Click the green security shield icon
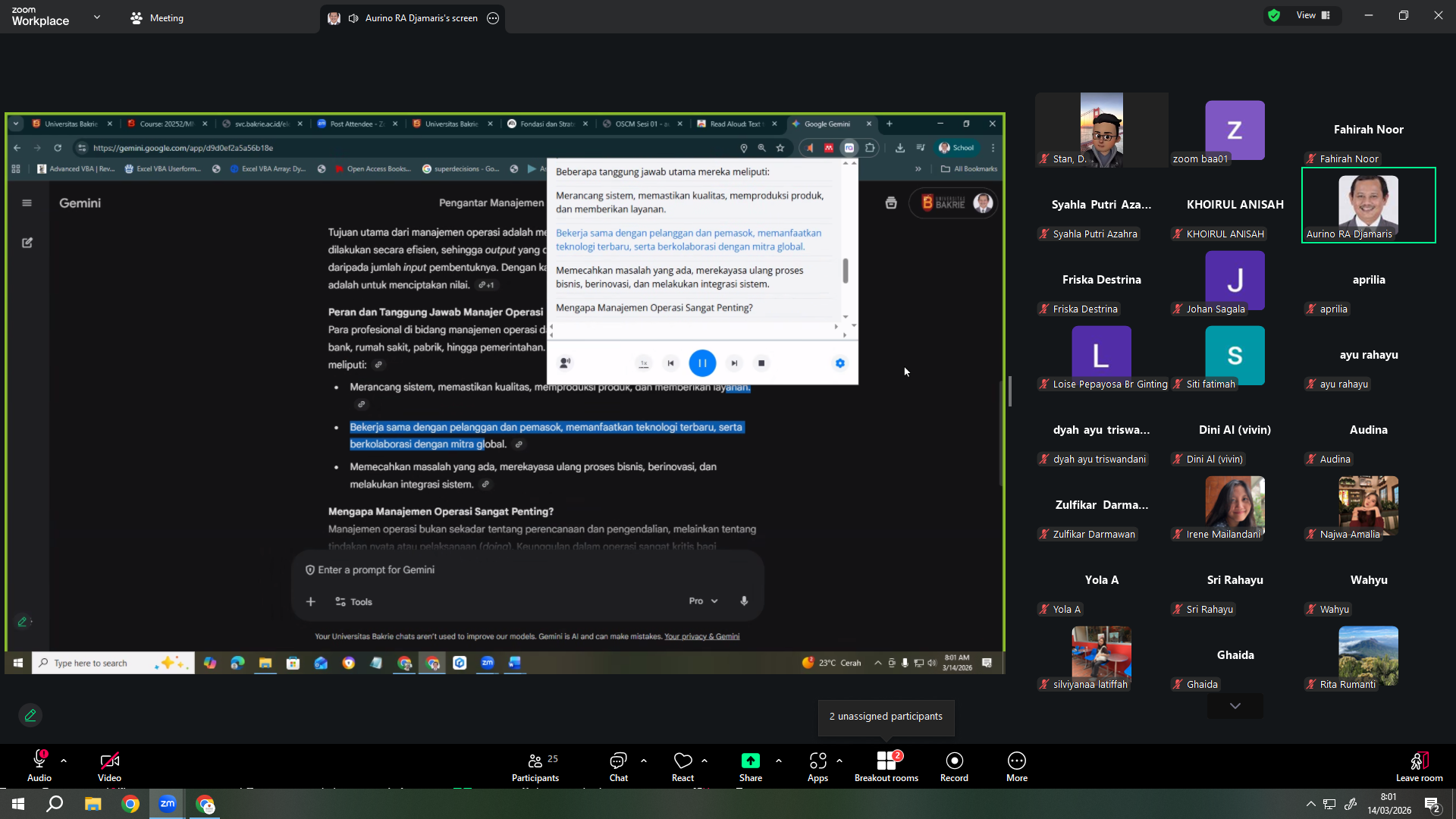 pyautogui.click(x=1274, y=15)
